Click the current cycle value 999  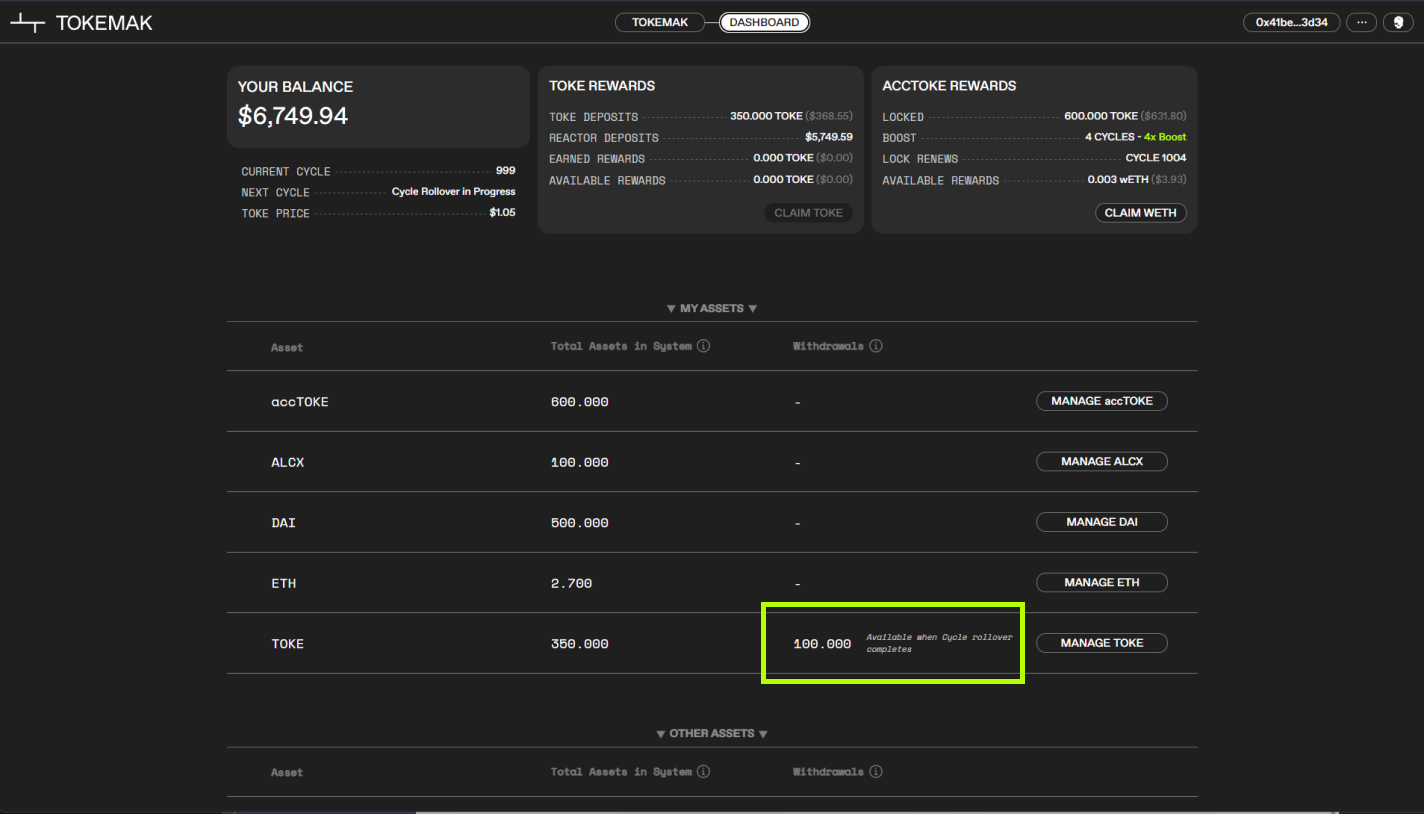tap(506, 171)
